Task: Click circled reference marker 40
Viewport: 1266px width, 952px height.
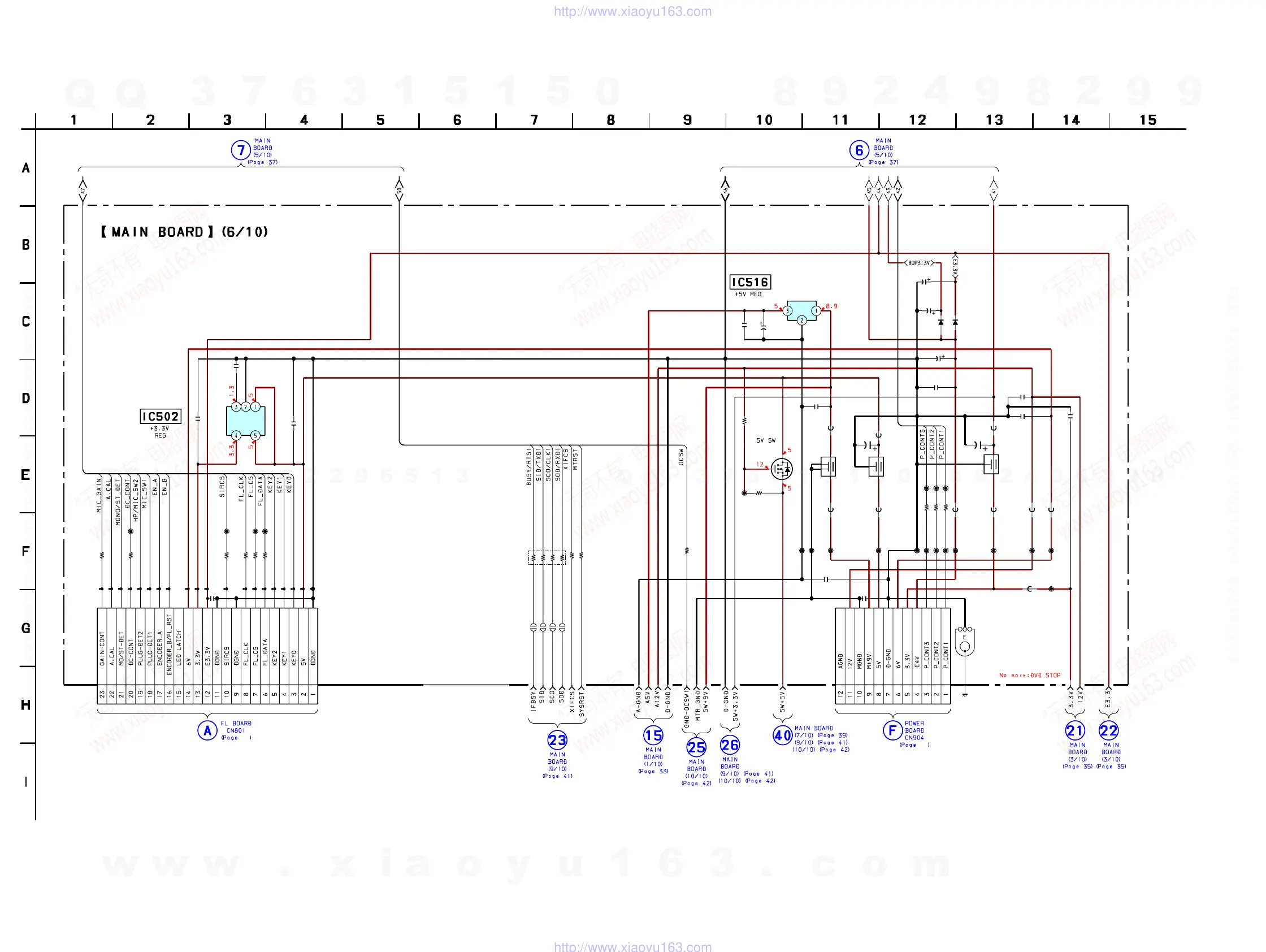Action: (782, 735)
